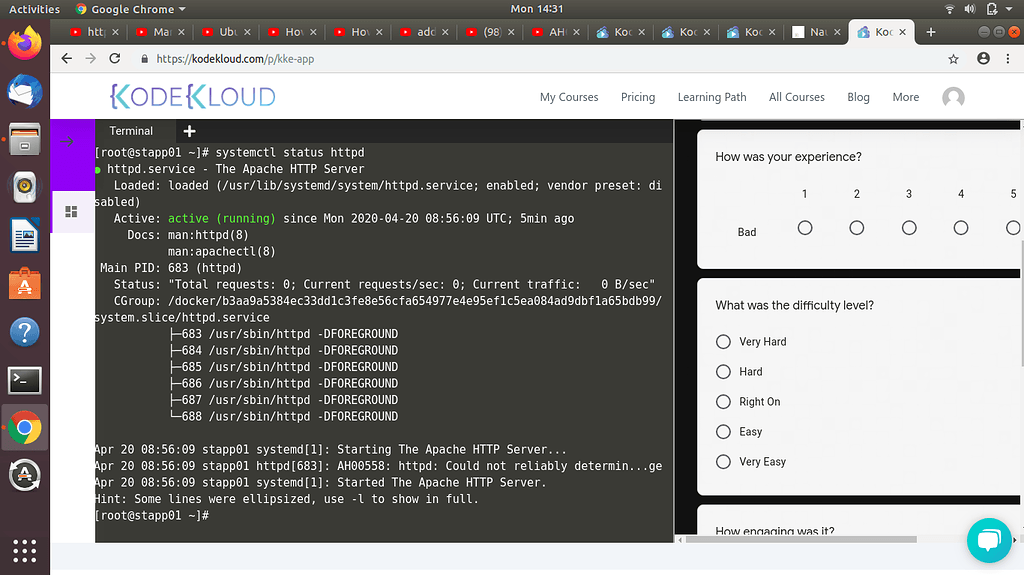Expand the More menu in navigation
The height and width of the screenshot is (575, 1024).
[905, 97]
